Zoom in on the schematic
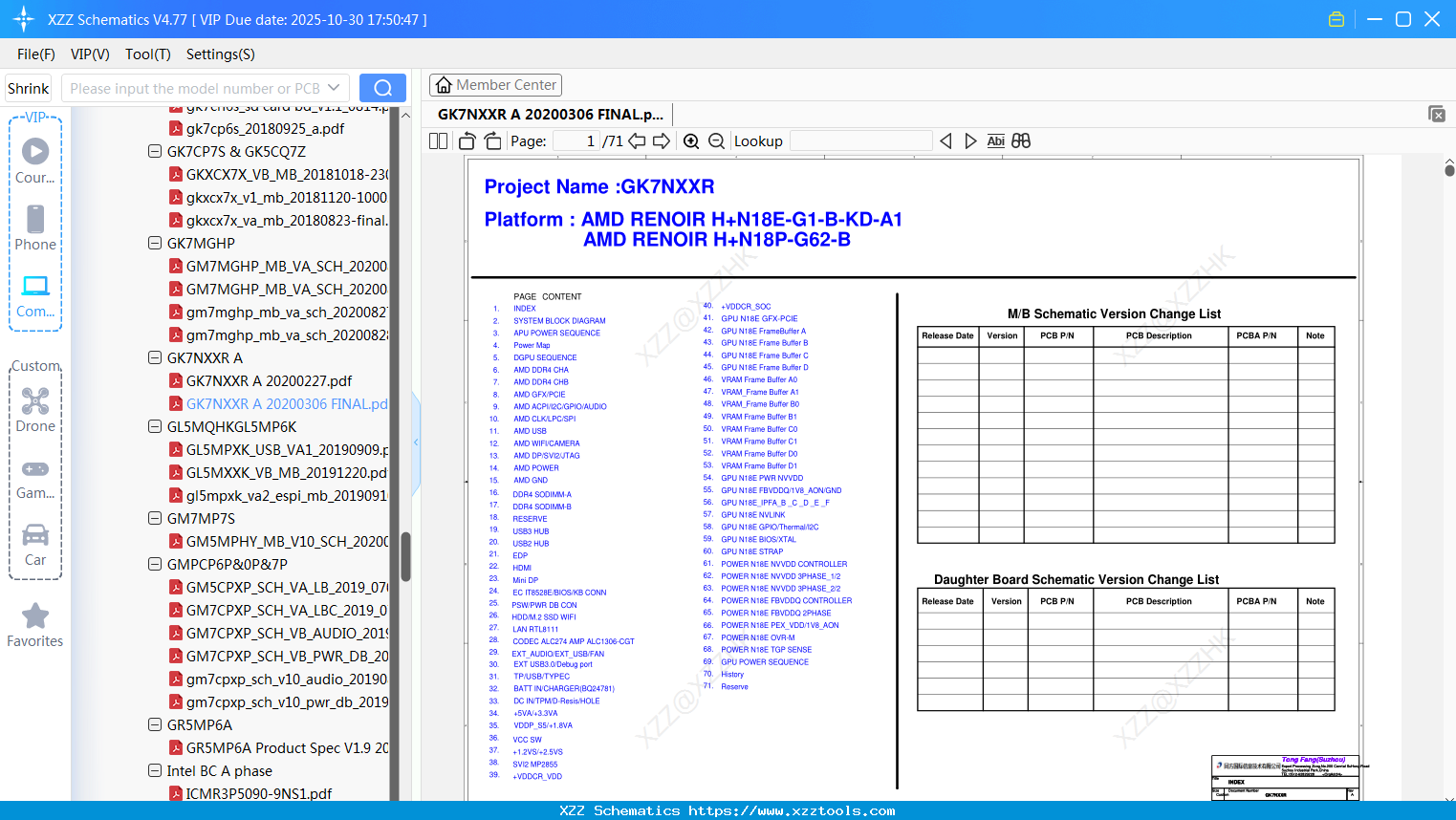Viewport: 1456px width, 820px height. [x=691, y=141]
